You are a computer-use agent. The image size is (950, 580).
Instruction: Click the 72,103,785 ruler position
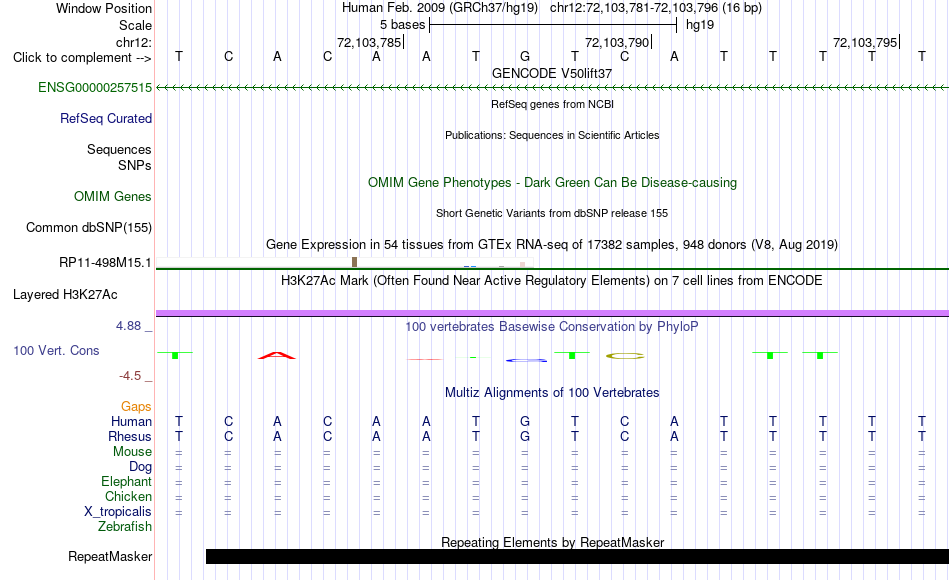pos(369,42)
